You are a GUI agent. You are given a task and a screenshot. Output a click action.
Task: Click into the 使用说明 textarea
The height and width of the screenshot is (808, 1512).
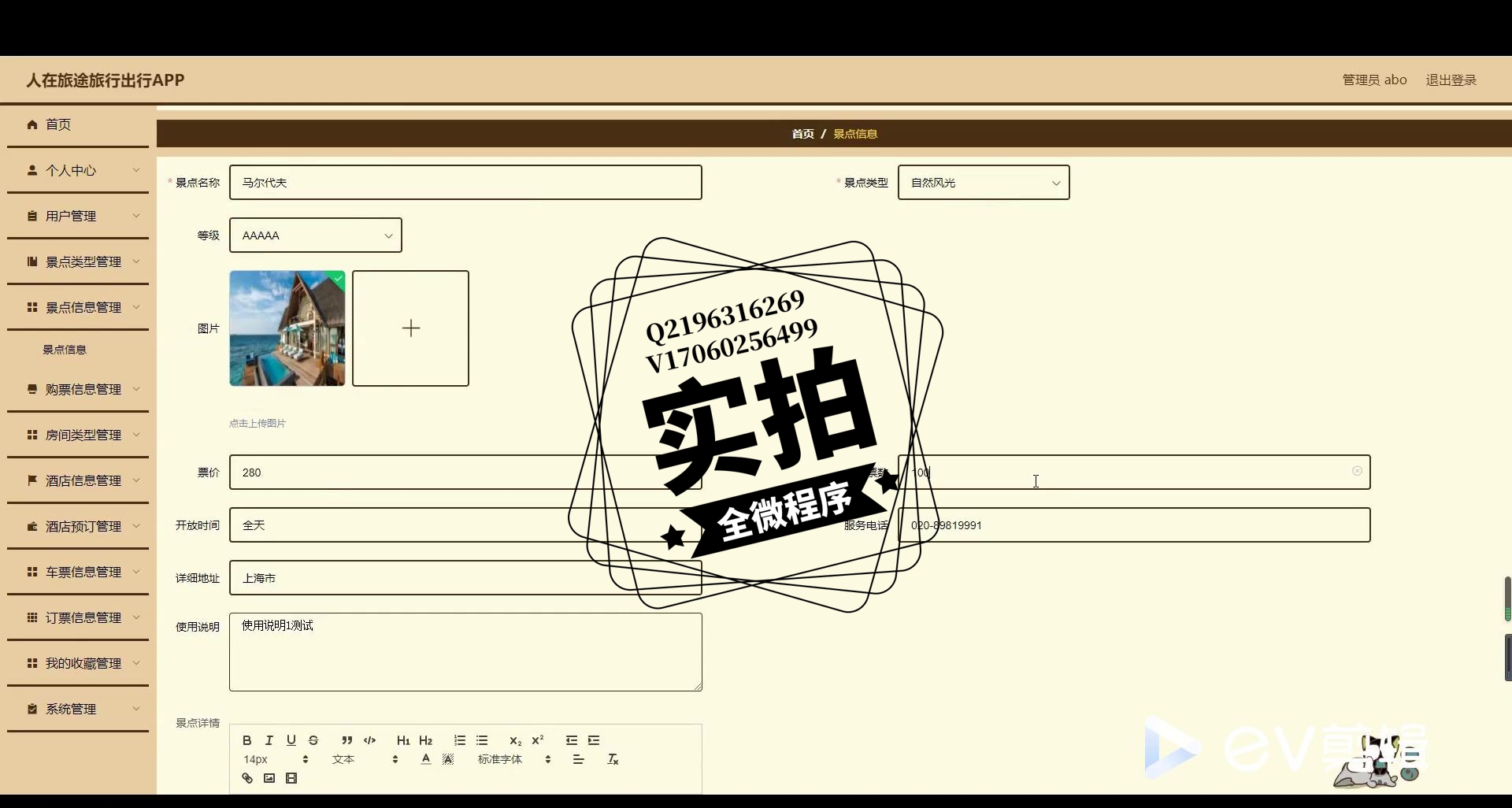(x=465, y=652)
